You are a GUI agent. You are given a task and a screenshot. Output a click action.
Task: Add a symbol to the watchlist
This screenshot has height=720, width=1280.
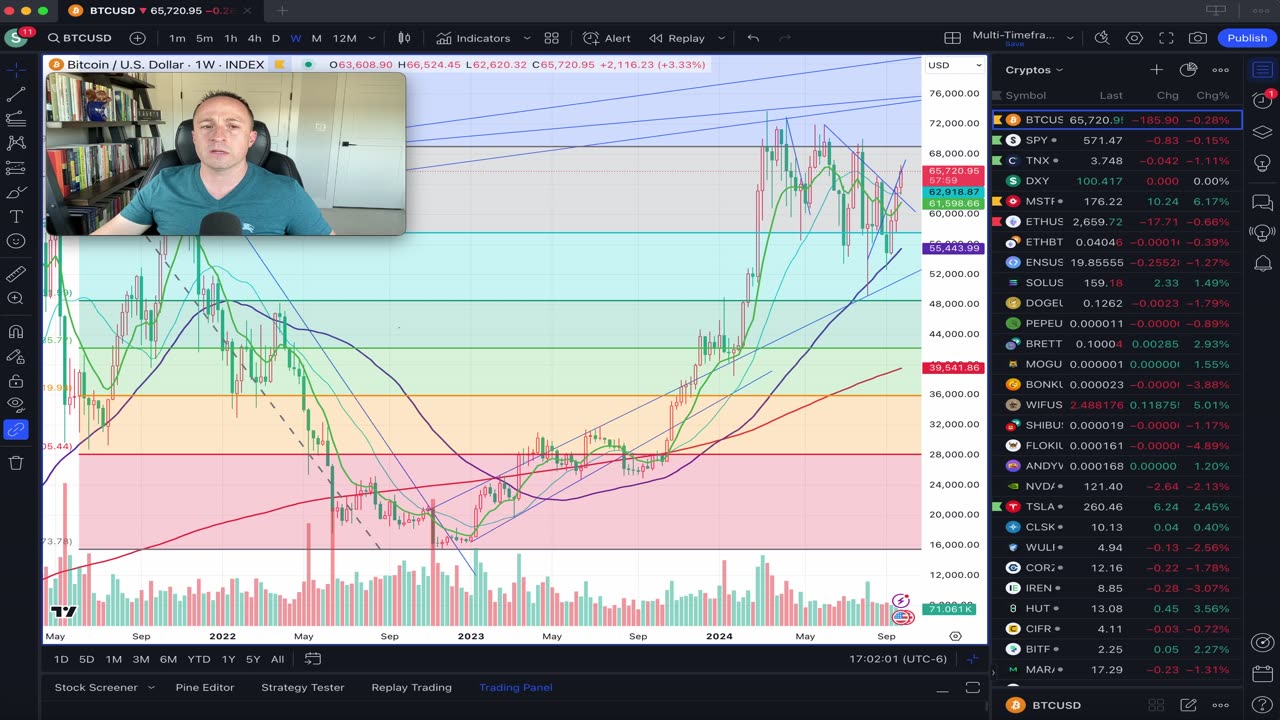[1156, 70]
